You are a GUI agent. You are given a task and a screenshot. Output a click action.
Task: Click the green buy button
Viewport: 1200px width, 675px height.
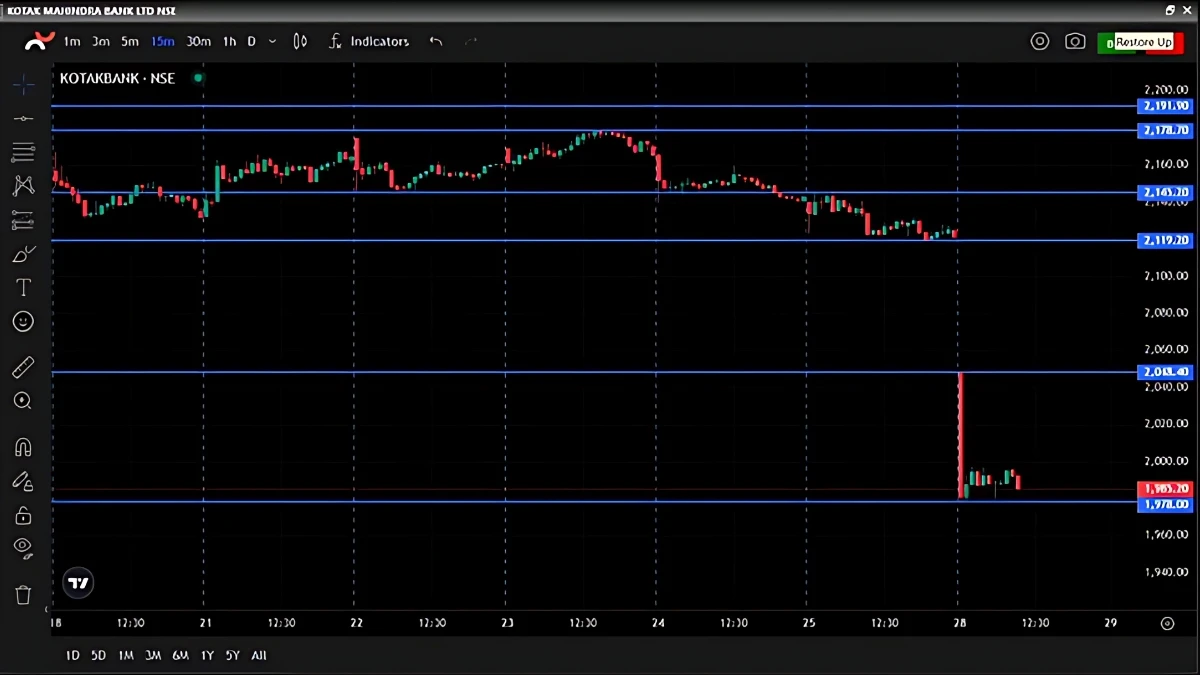point(1108,43)
